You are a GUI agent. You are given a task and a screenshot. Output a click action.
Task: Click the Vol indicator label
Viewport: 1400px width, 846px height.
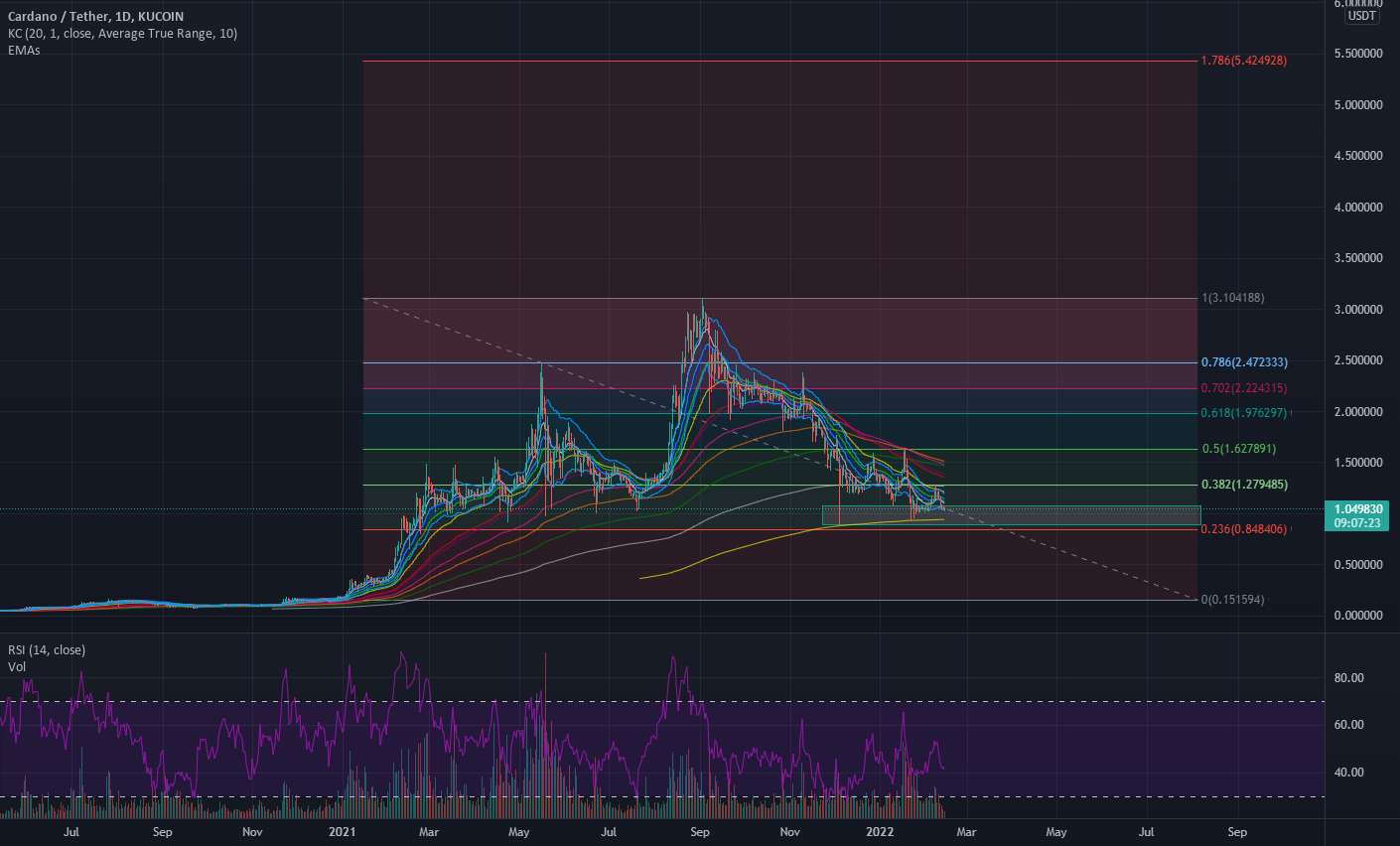pos(17,666)
